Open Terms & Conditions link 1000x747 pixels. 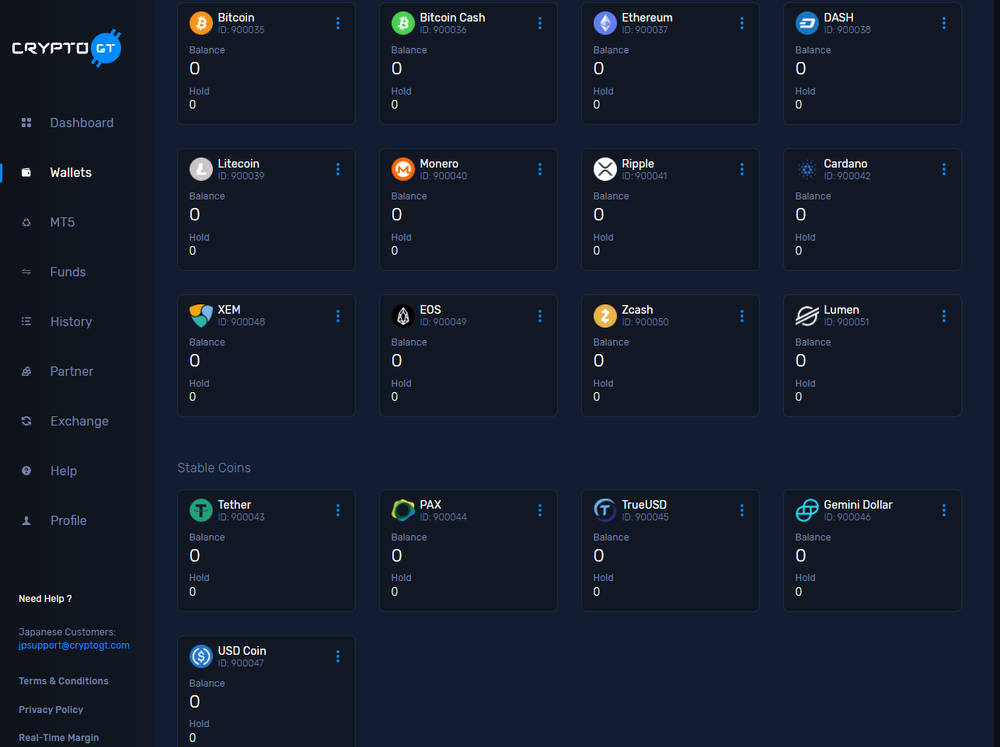point(63,681)
